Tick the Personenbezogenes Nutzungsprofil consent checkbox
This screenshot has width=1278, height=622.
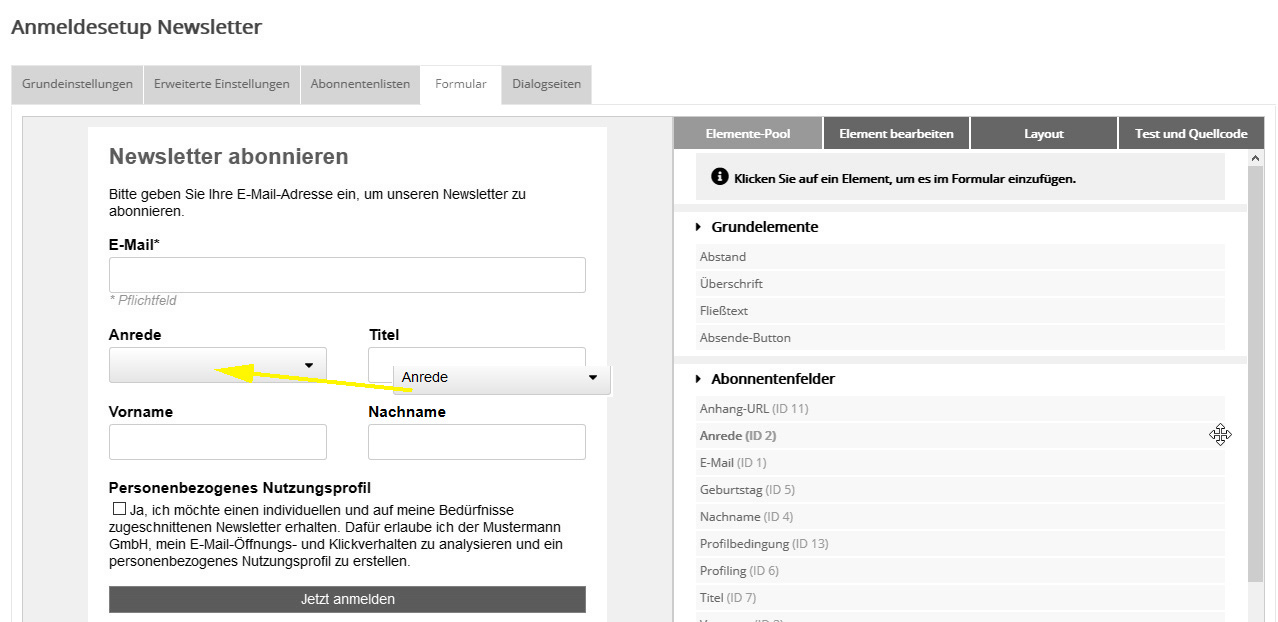(120, 509)
